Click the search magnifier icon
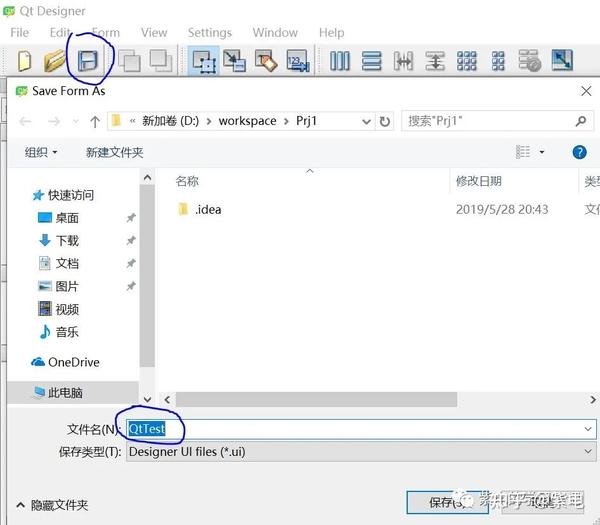 pyautogui.click(x=581, y=121)
